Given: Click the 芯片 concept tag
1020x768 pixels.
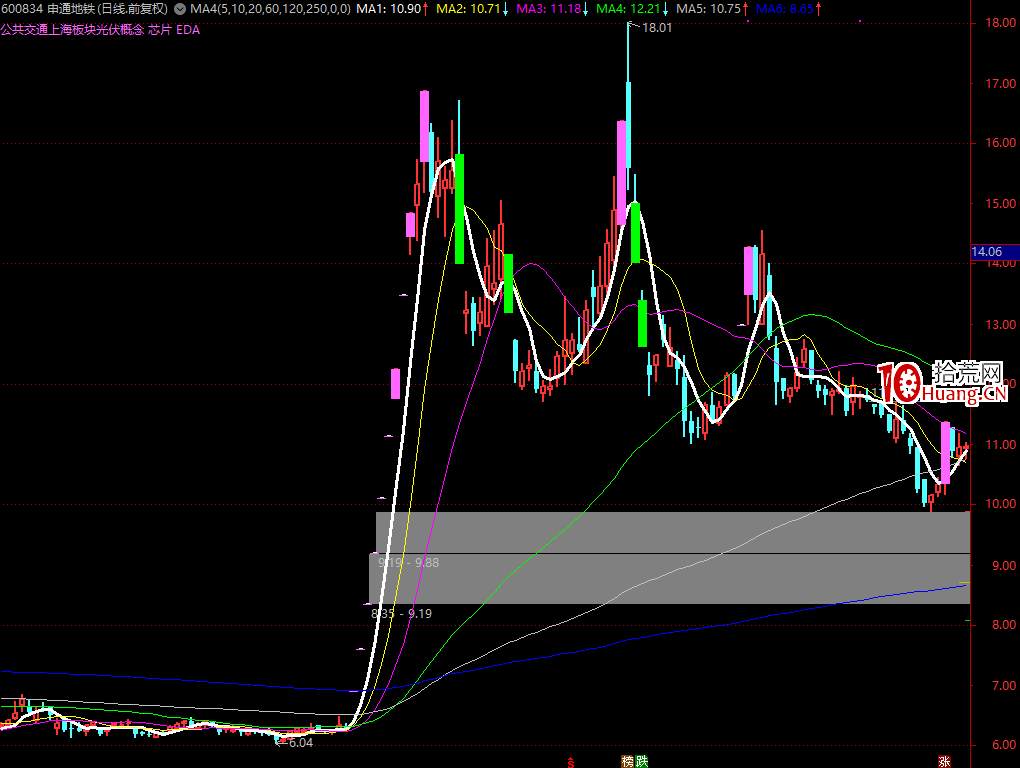Looking at the screenshot, I should [159, 30].
